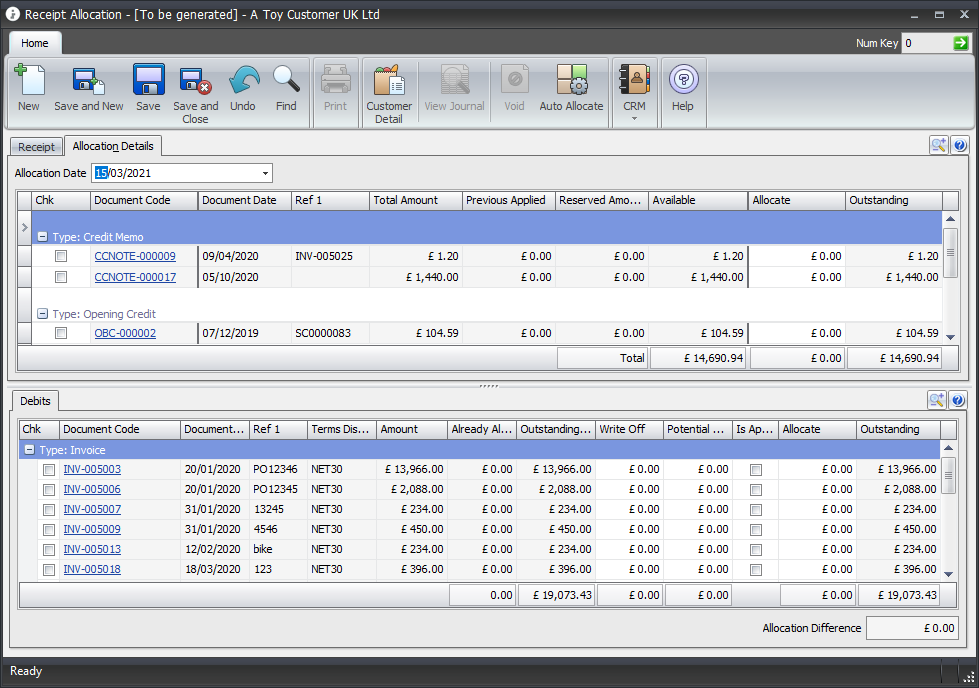Open the Allocation Date dropdown
The height and width of the screenshot is (688, 979).
[x=265, y=173]
